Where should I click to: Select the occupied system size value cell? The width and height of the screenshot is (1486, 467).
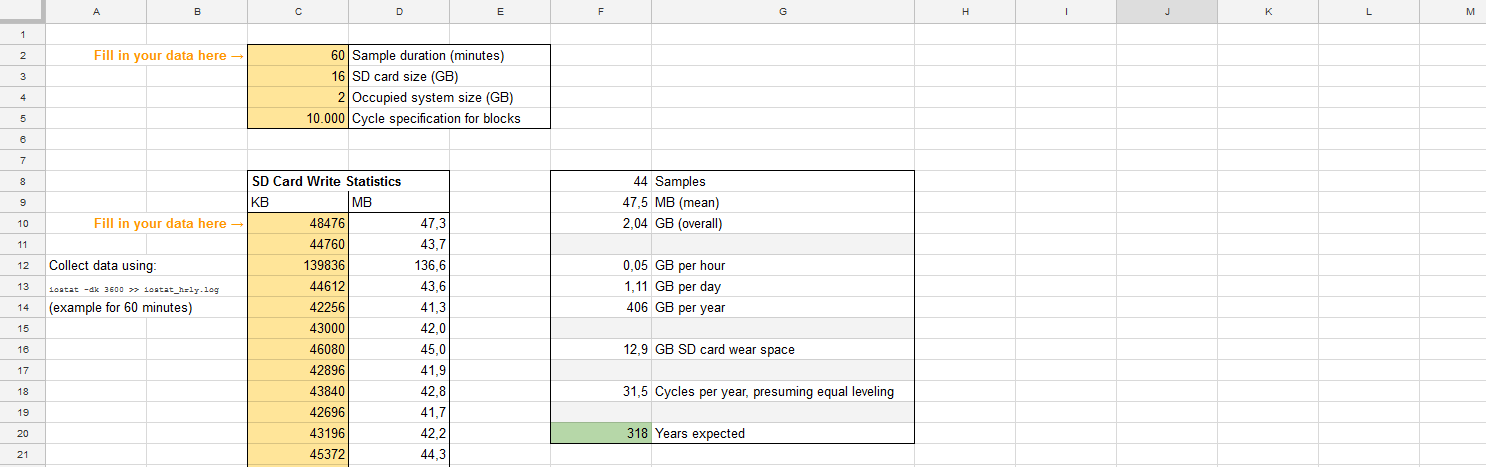(x=297, y=97)
